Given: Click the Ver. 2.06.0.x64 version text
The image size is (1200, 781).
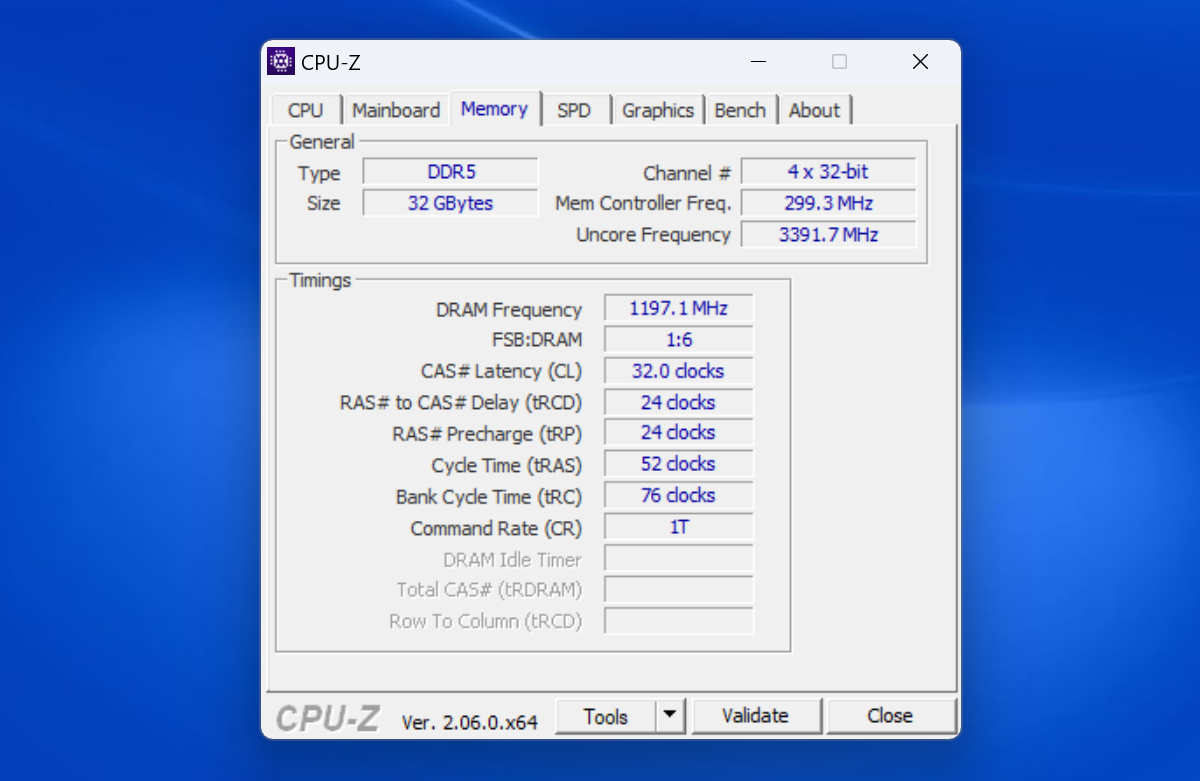Looking at the screenshot, I should tap(470, 721).
